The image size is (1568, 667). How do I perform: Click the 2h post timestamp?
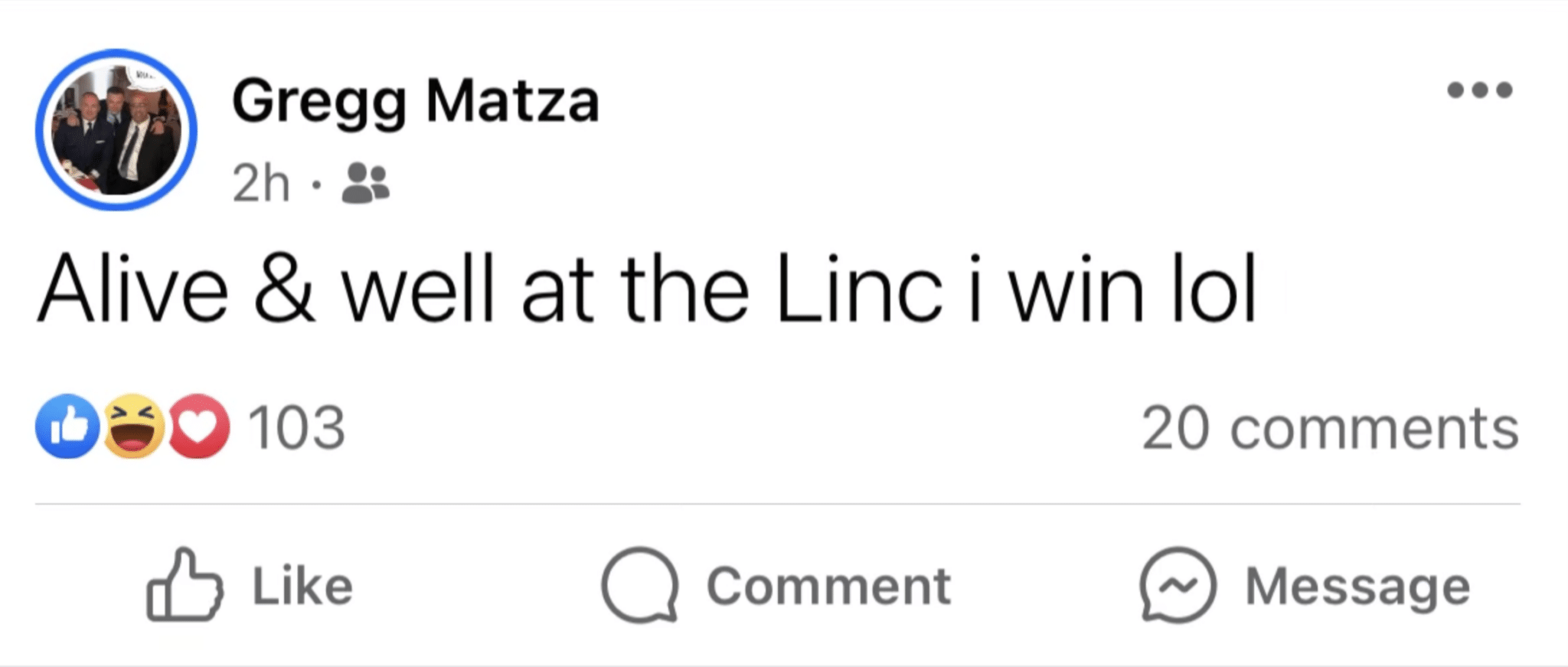pyautogui.click(x=261, y=184)
